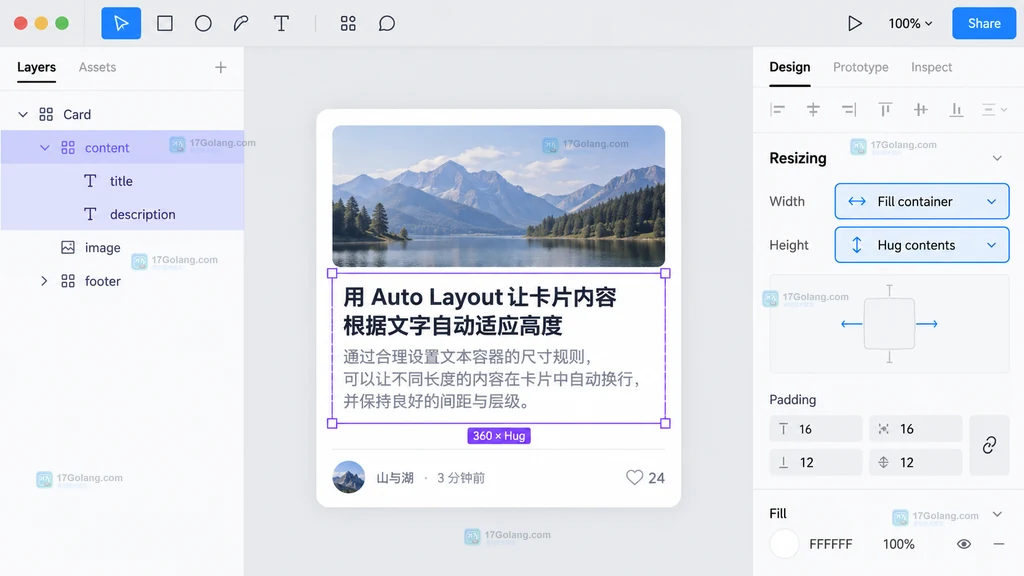Open Height Hug contents dropdown
Screen dimensions: 1024x576
click(921, 245)
